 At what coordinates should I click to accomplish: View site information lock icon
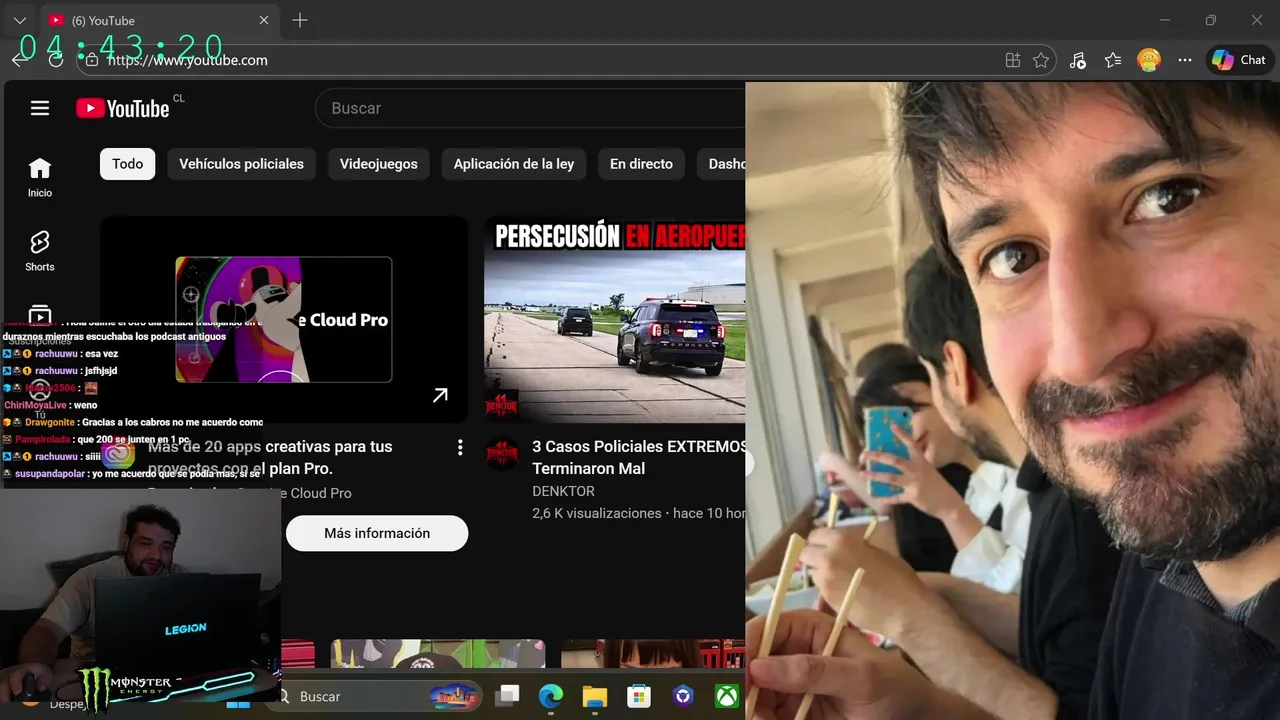[92, 60]
